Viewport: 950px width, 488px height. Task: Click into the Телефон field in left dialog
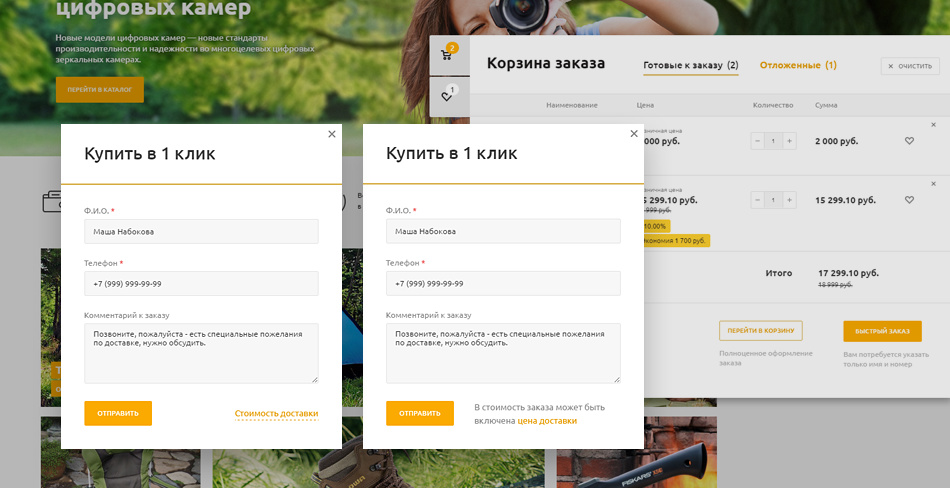(201, 284)
